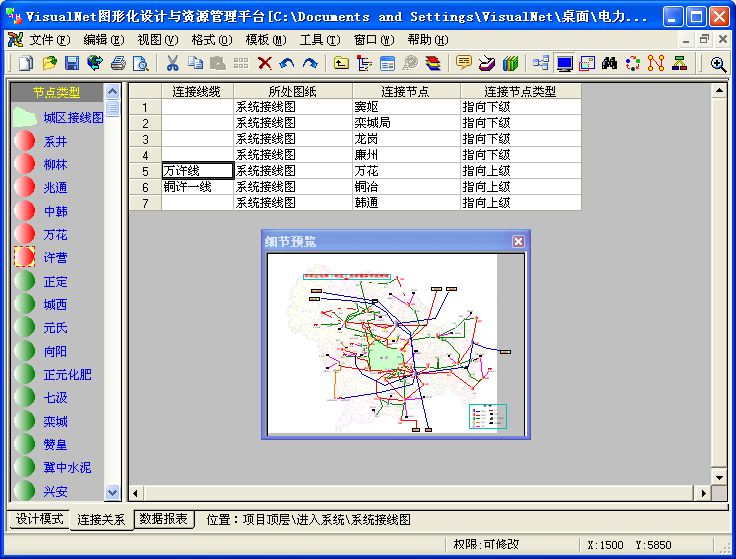Click the blue monitor screen icon
736x559 pixels.
click(x=565, y=63)
